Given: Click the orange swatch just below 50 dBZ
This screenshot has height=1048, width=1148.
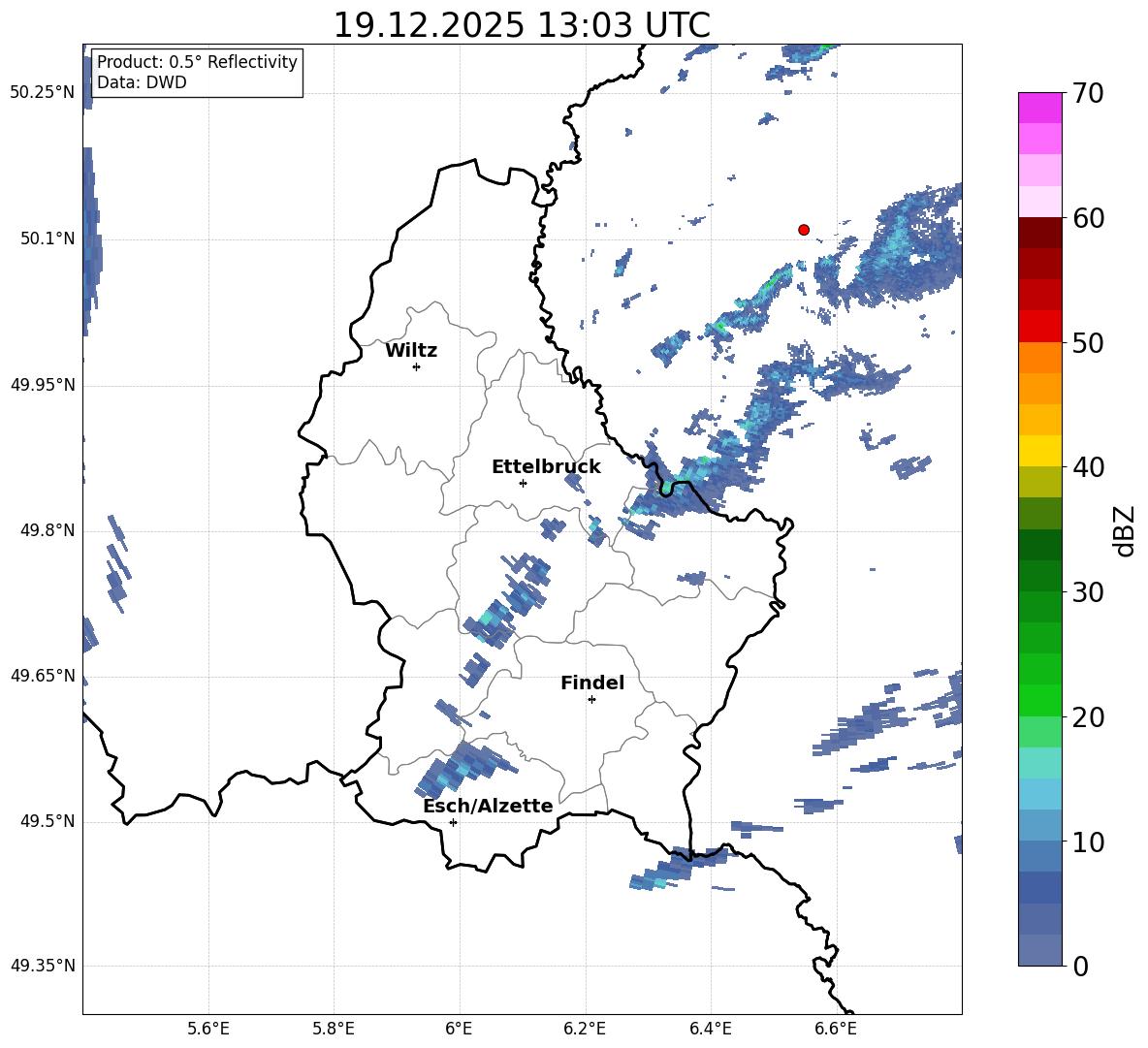Looking at the screenshot, I should coord(1039,358).
